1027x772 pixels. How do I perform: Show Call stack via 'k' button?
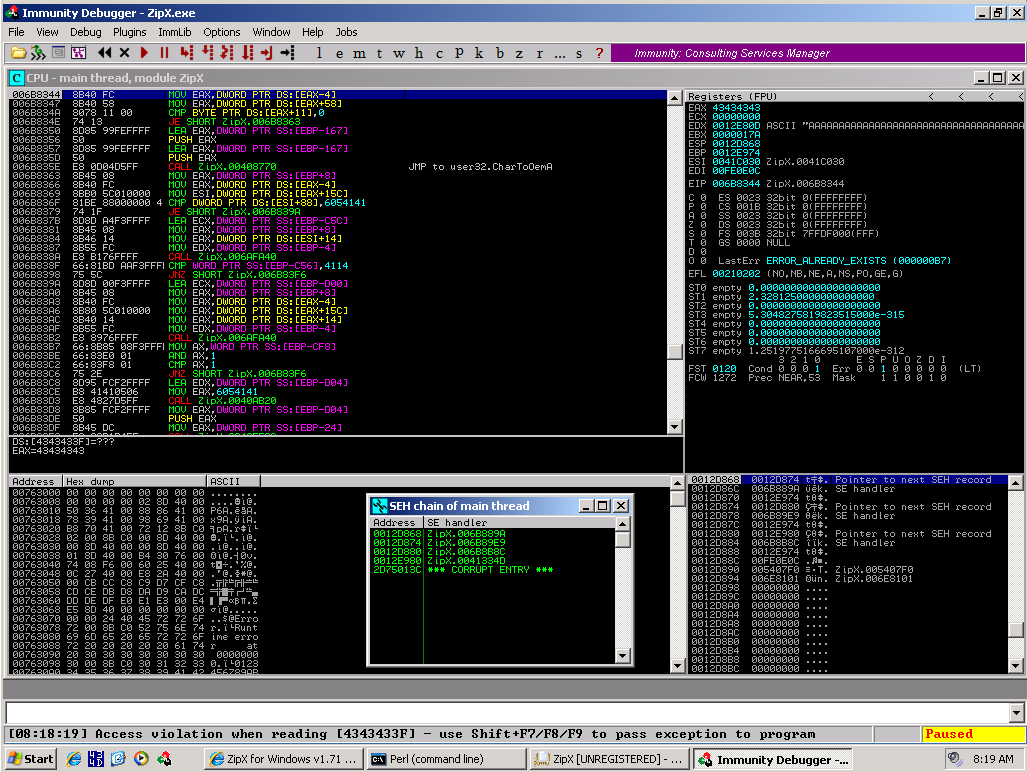click(479, 53)
